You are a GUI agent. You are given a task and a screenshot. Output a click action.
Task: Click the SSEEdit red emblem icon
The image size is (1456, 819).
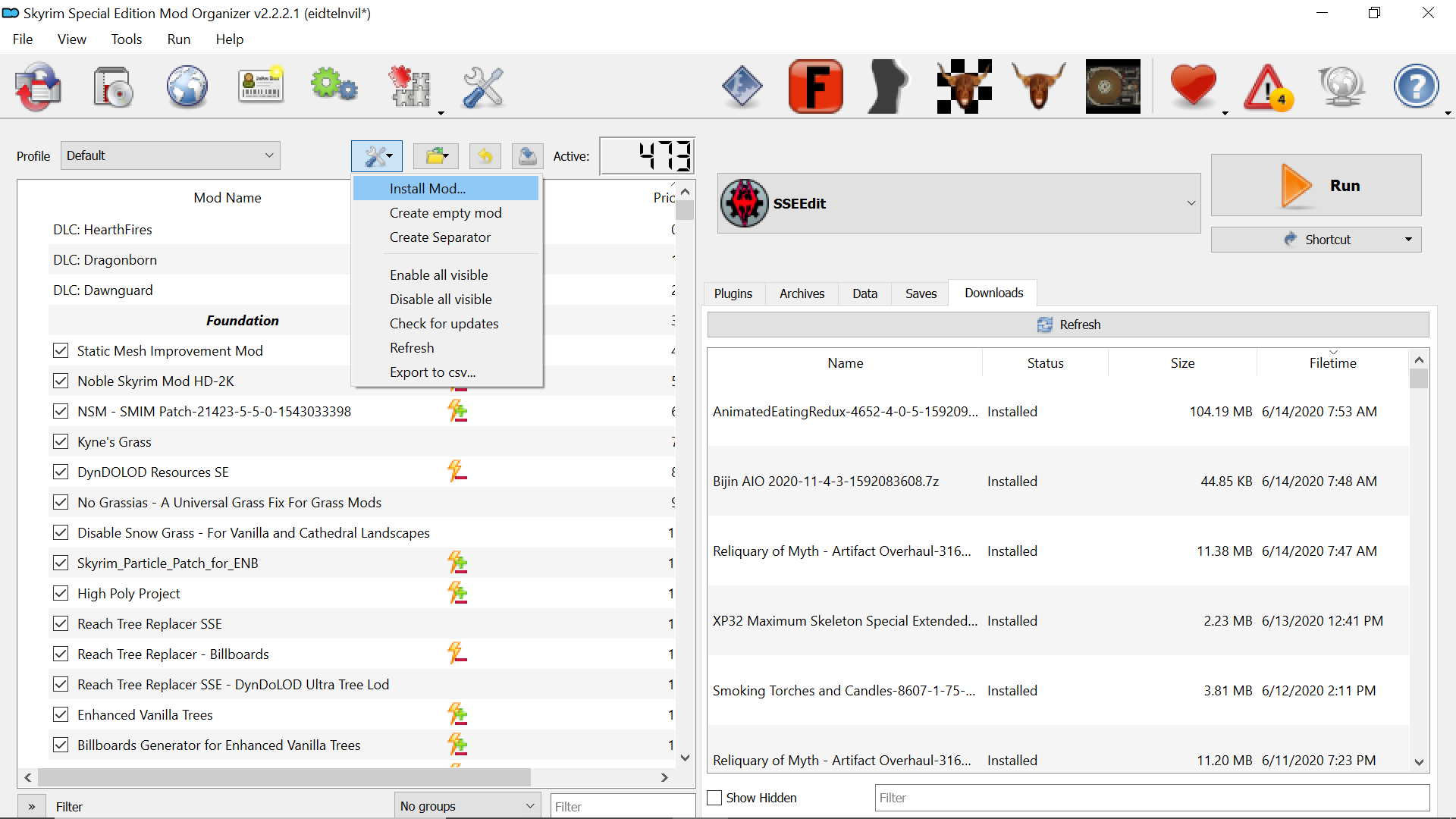tap(745, 203)
